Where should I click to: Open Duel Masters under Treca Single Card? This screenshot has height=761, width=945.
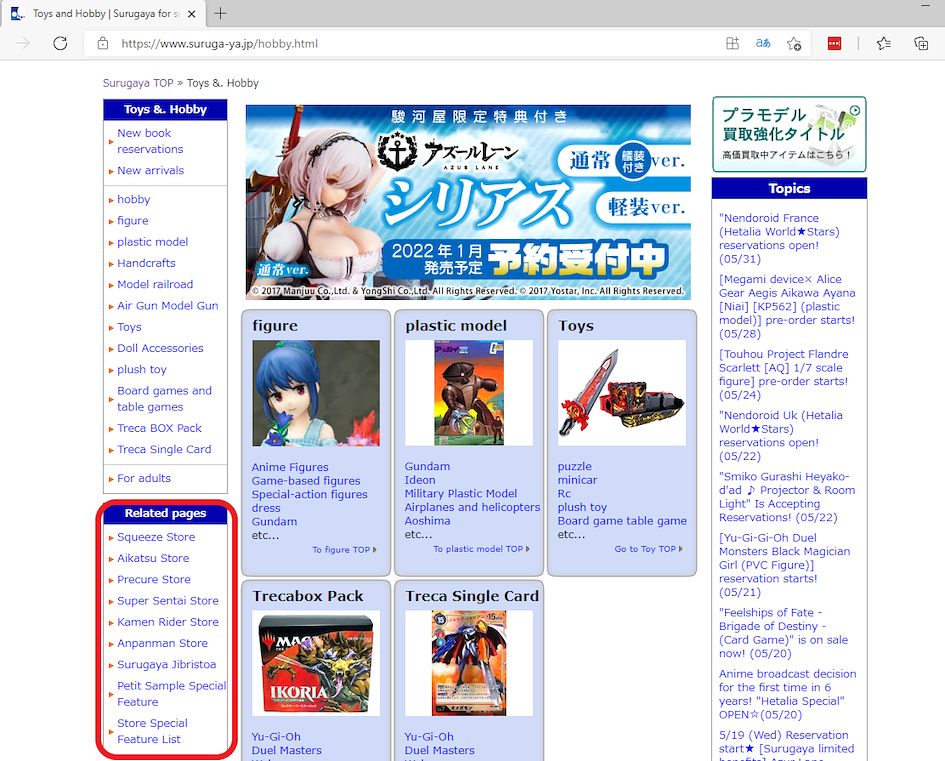coord(439,751)
